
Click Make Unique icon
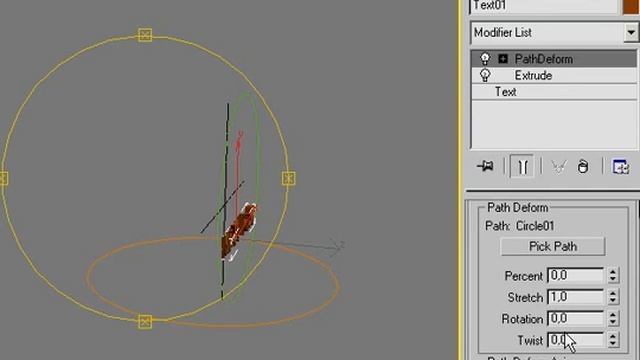click(558, 167)
